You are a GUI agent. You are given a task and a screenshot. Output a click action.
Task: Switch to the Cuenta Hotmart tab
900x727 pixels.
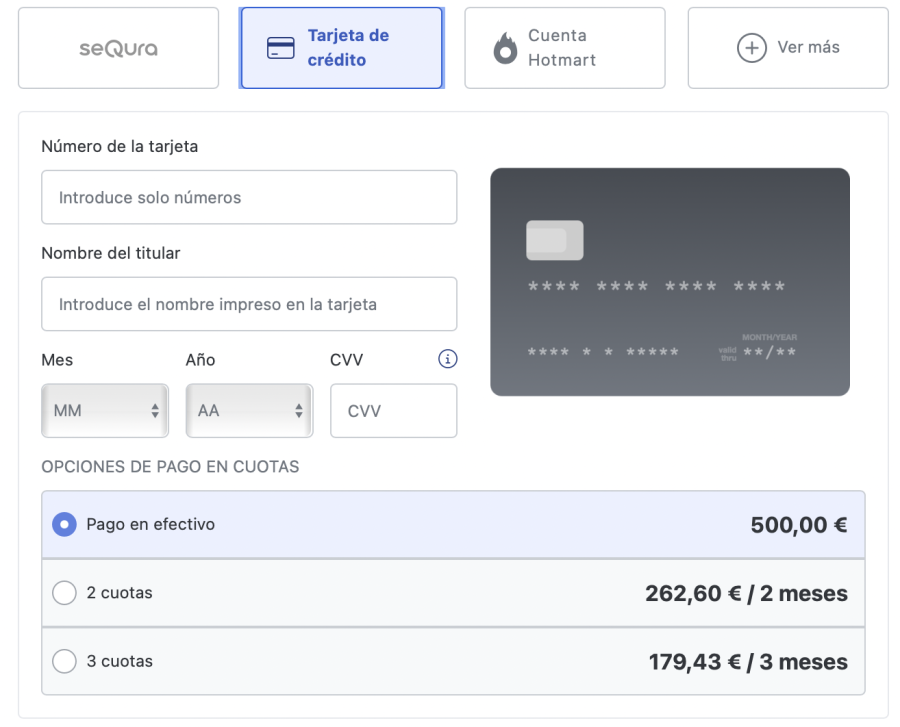(565, 46)
